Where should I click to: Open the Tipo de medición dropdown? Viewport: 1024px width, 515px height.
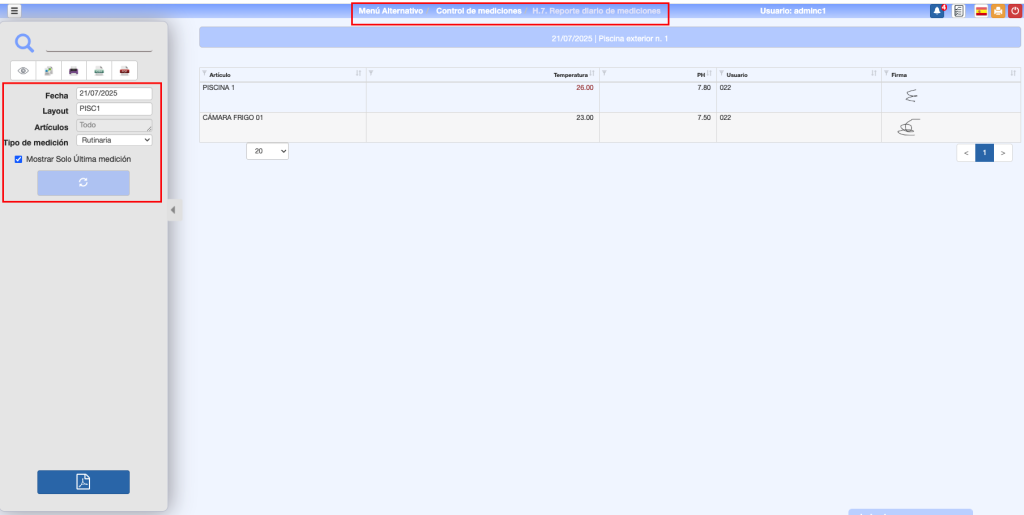pyautogui.click(x=114, y=141)
